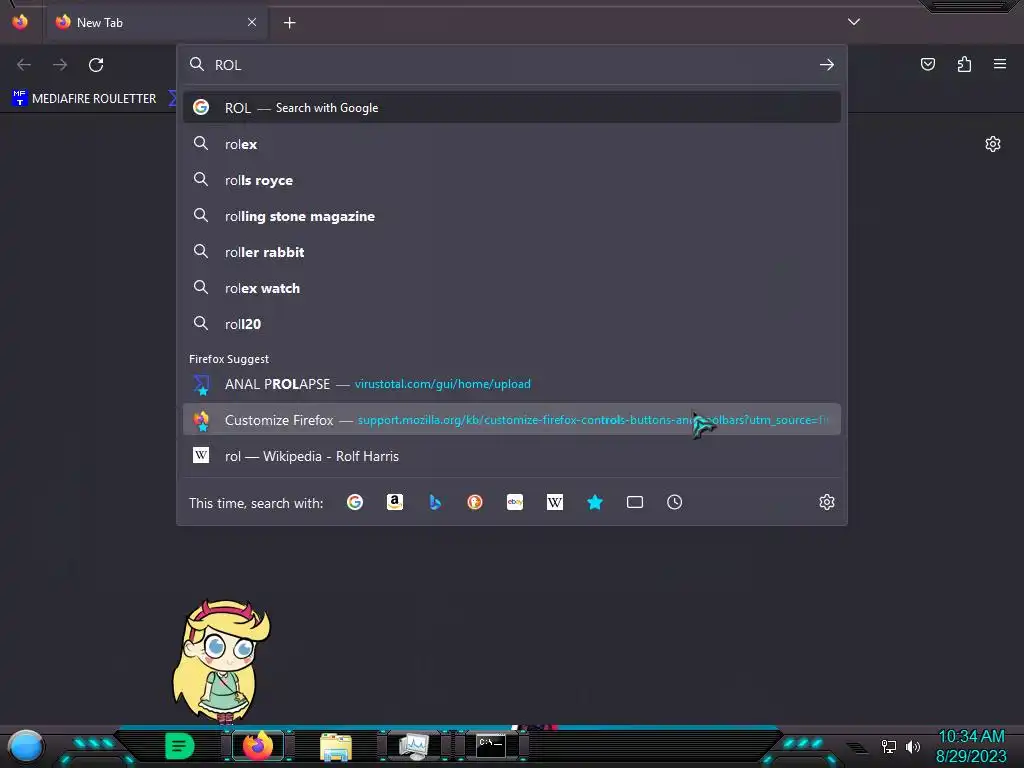This screenshot has height=768, width=1024.
Task: Click Firefox icon on the taskbar
Action: pos(258,746)
